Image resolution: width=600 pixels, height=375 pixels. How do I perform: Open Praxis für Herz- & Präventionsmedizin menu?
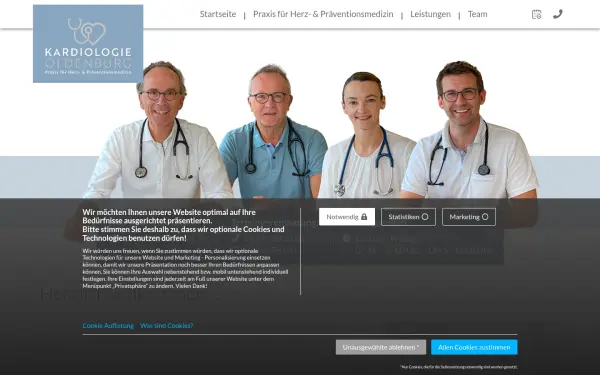323,14
